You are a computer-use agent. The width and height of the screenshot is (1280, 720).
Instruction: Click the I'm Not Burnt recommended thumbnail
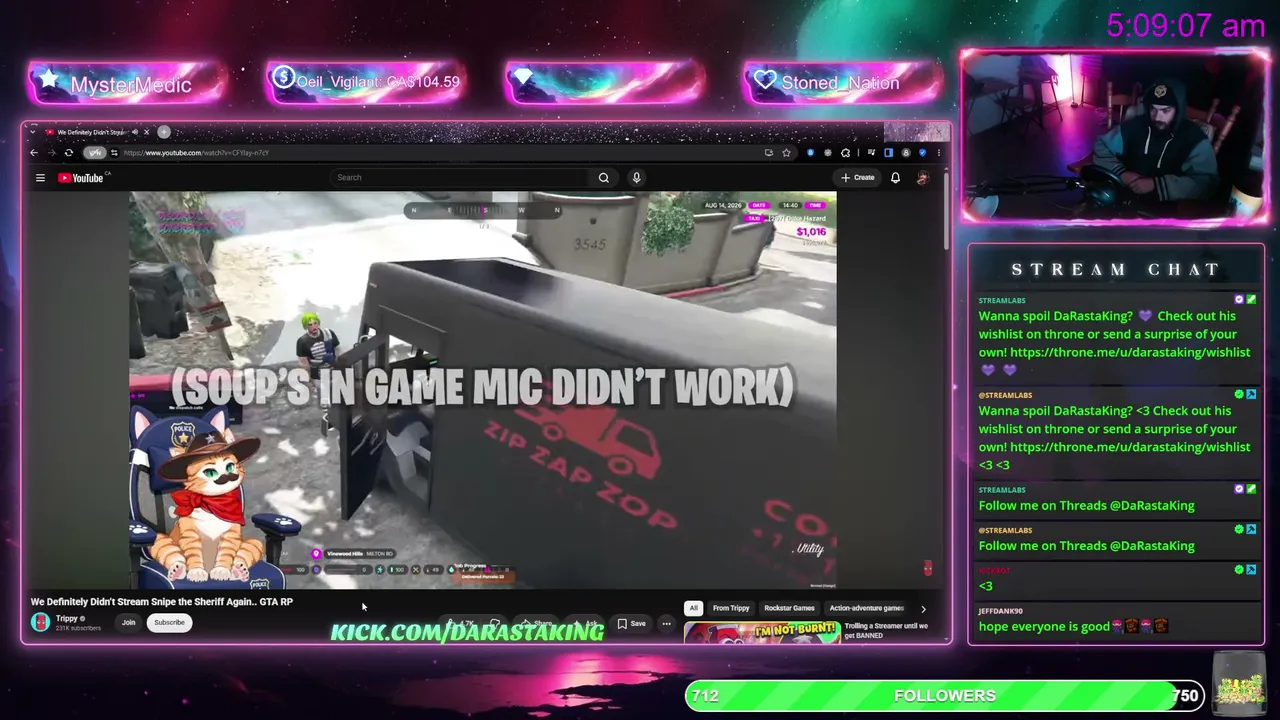coord(762,632)
